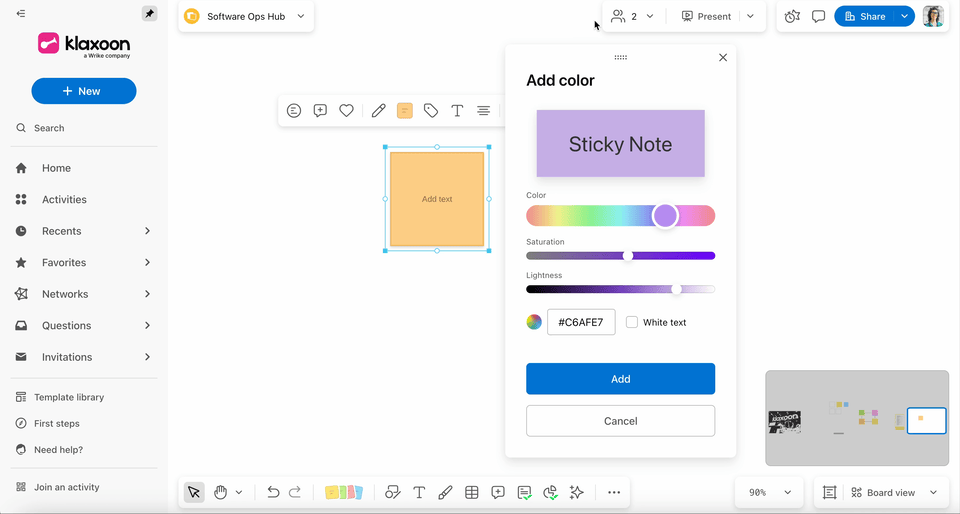Redo the last action
This screenshot has width=960, height=514.
[x=294, y=493]
